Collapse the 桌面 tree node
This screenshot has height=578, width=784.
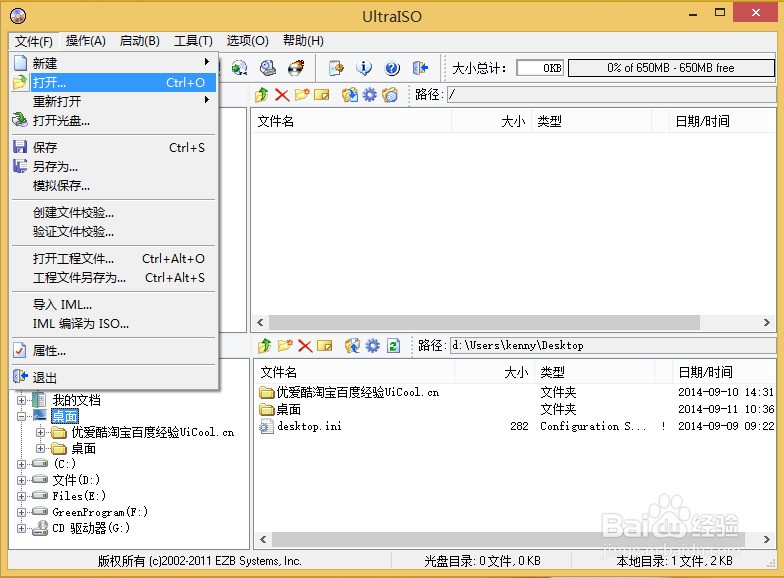point(22,416)
